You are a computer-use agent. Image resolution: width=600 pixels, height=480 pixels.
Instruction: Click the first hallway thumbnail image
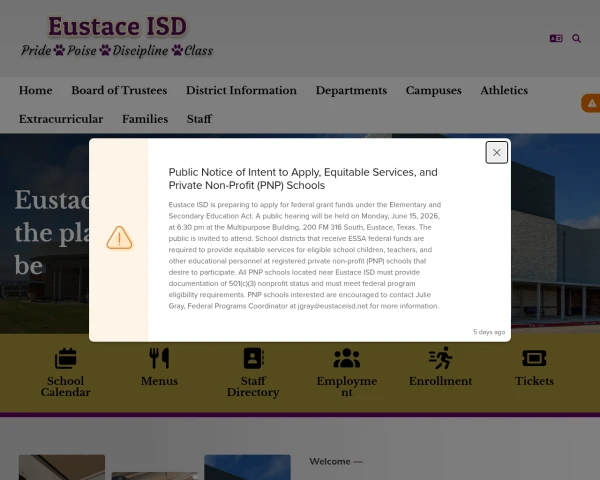click(x=62, y=467)
